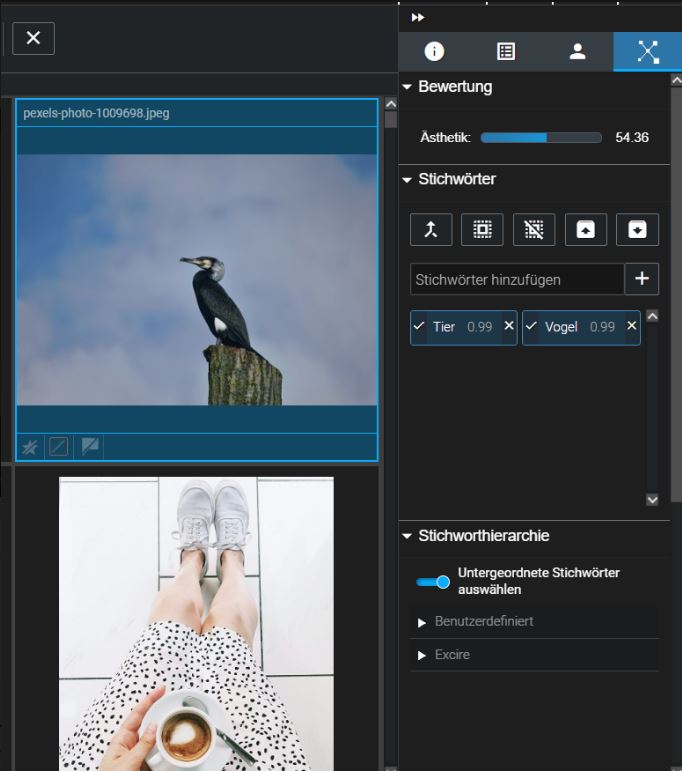Open the info tab icon
Image resolution: width=682 pixels, height=771 pixels.
pyautogui.click(x=434, y=52)
